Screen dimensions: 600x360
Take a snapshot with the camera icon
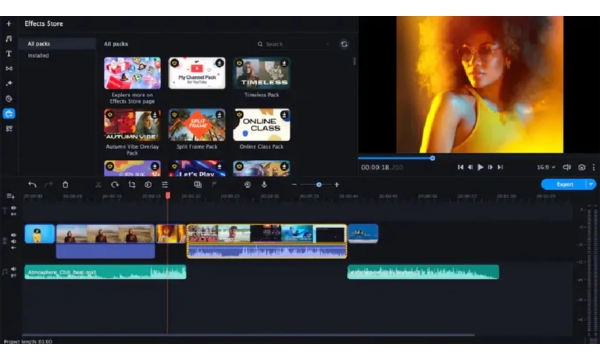click(582, 167)
